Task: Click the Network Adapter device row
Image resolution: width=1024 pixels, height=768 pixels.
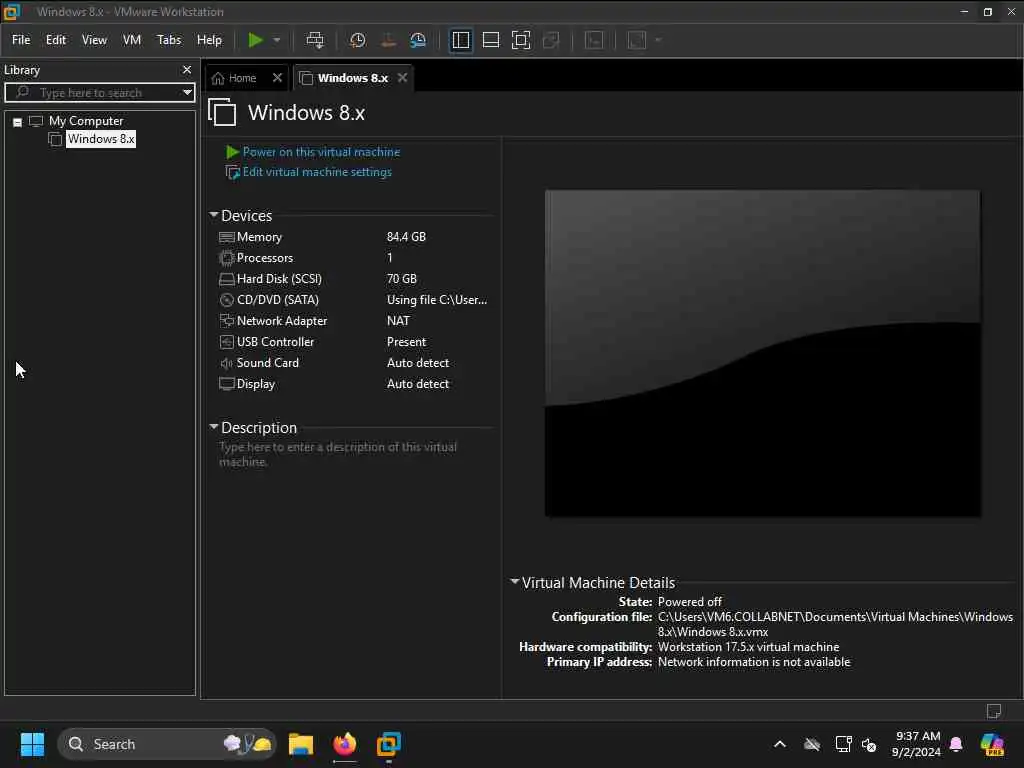Action: (x=353, y=320)
